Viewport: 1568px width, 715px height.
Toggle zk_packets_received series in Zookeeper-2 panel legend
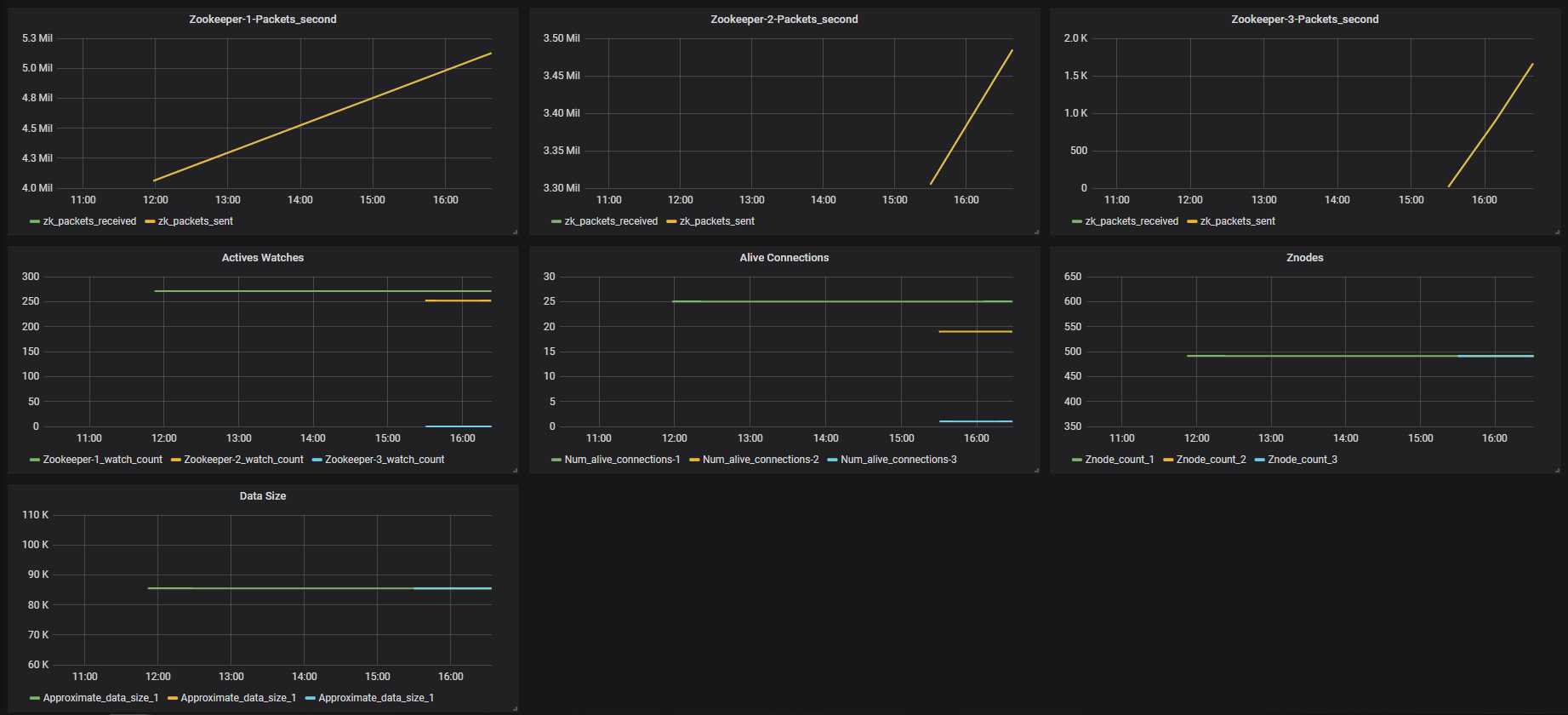coord(611,221)
